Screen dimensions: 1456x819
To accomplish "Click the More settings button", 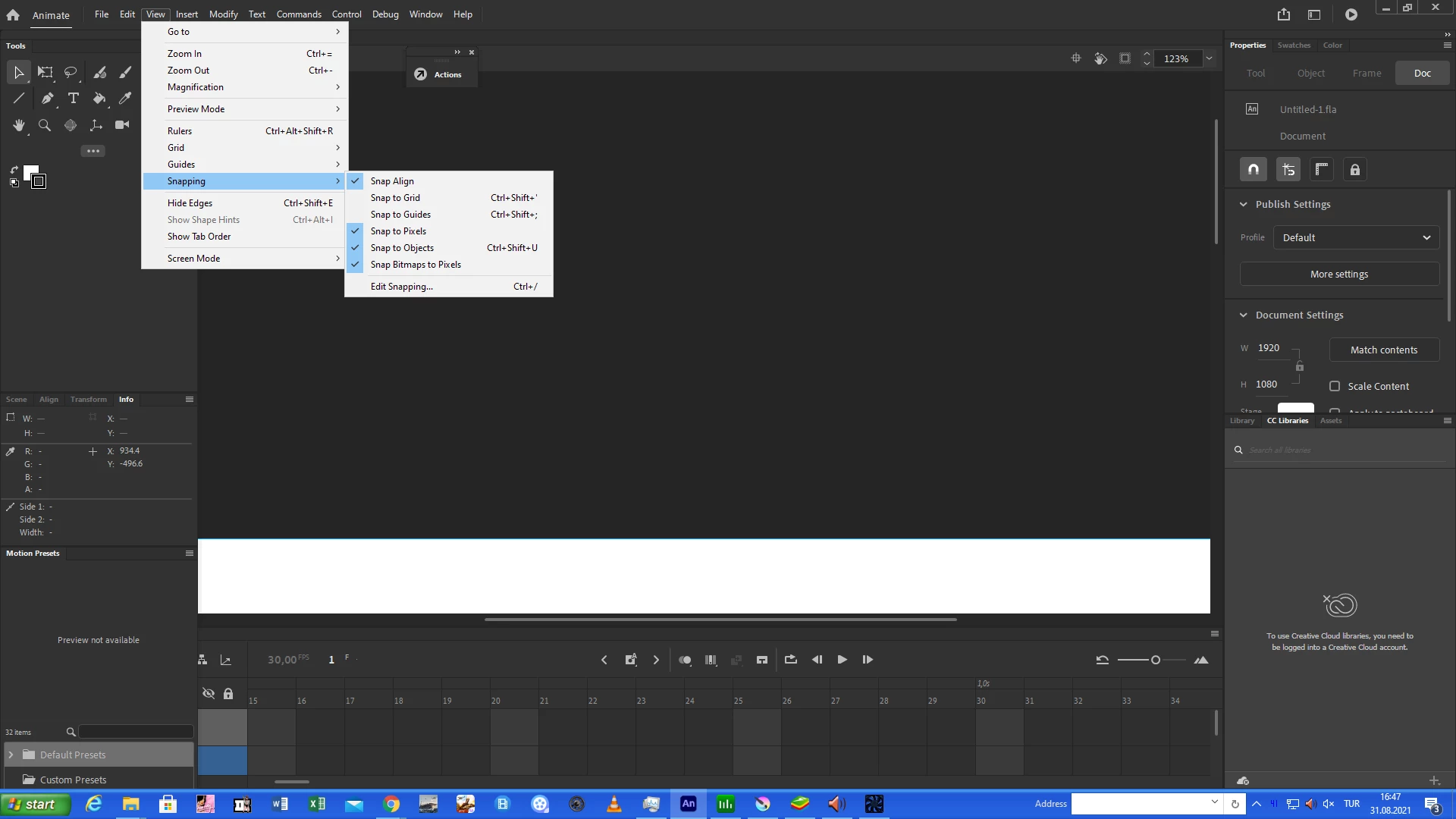I will click(x=1339, y=274).
